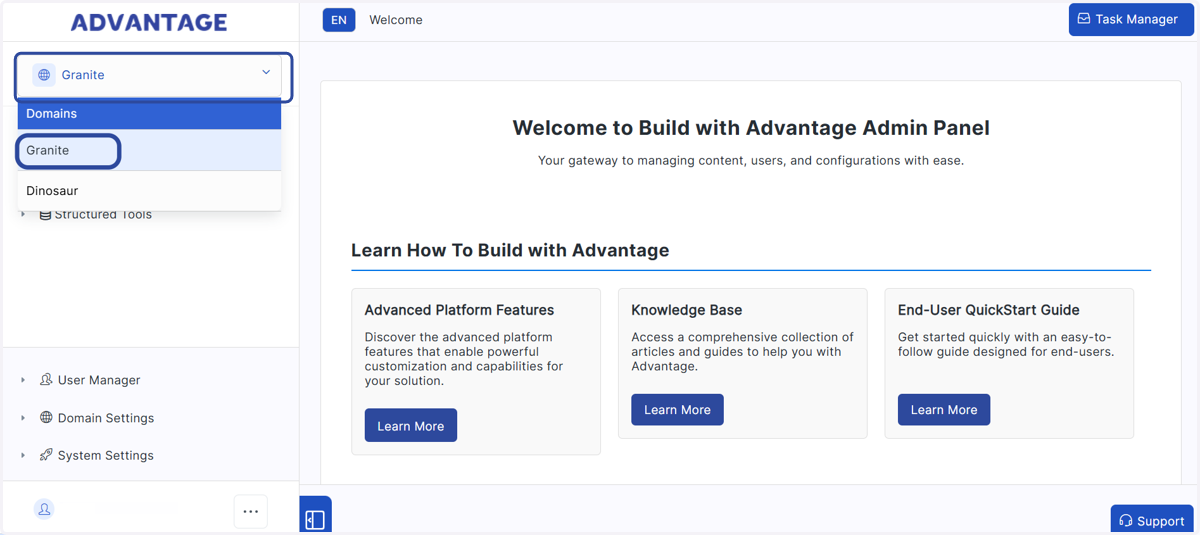1200x535 pixels.
Task: Click the Structured Tools database icon
Action: tap(45, 214)
